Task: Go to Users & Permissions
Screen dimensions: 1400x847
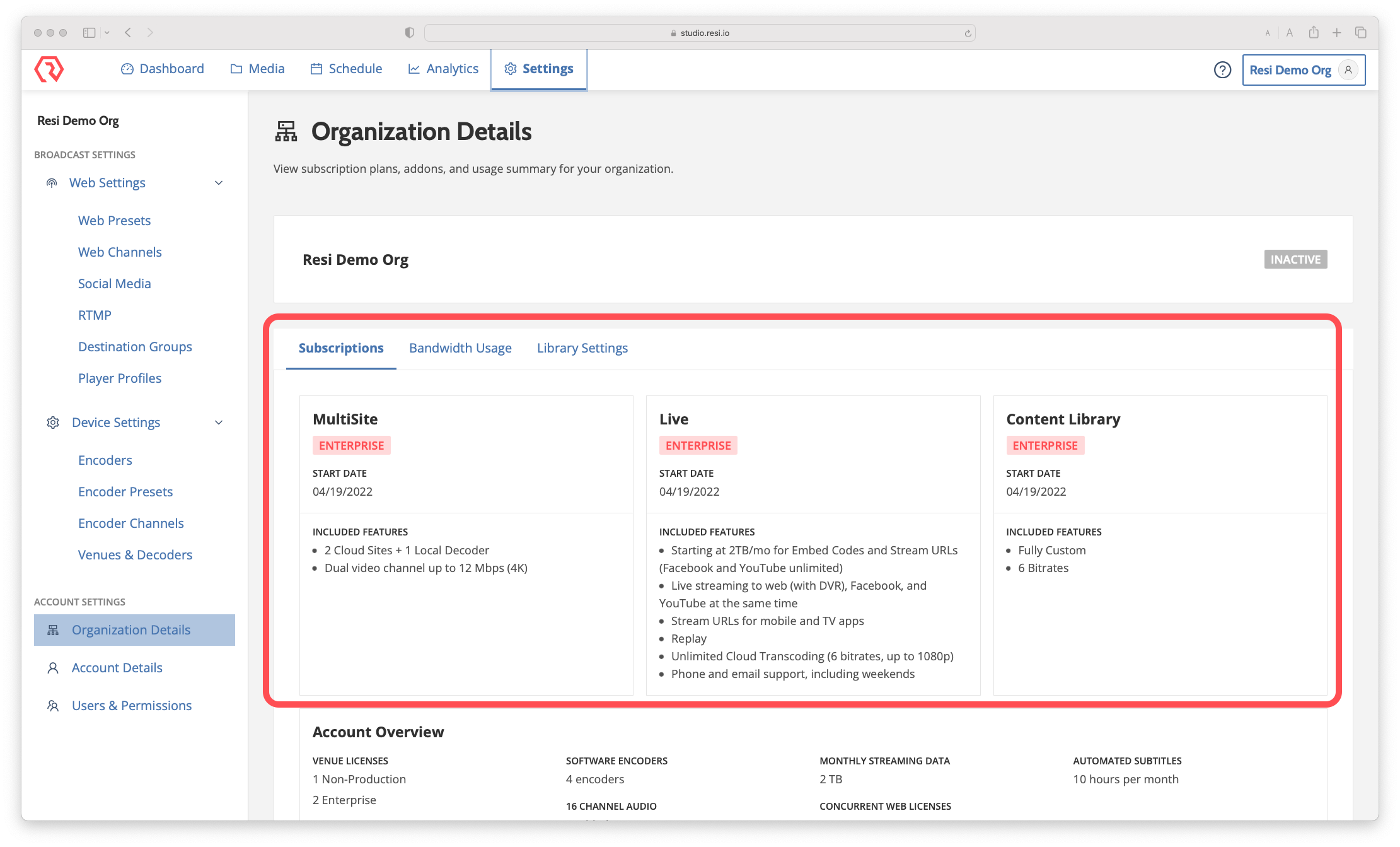Action: pyautogui.click(x=131, y=706)
